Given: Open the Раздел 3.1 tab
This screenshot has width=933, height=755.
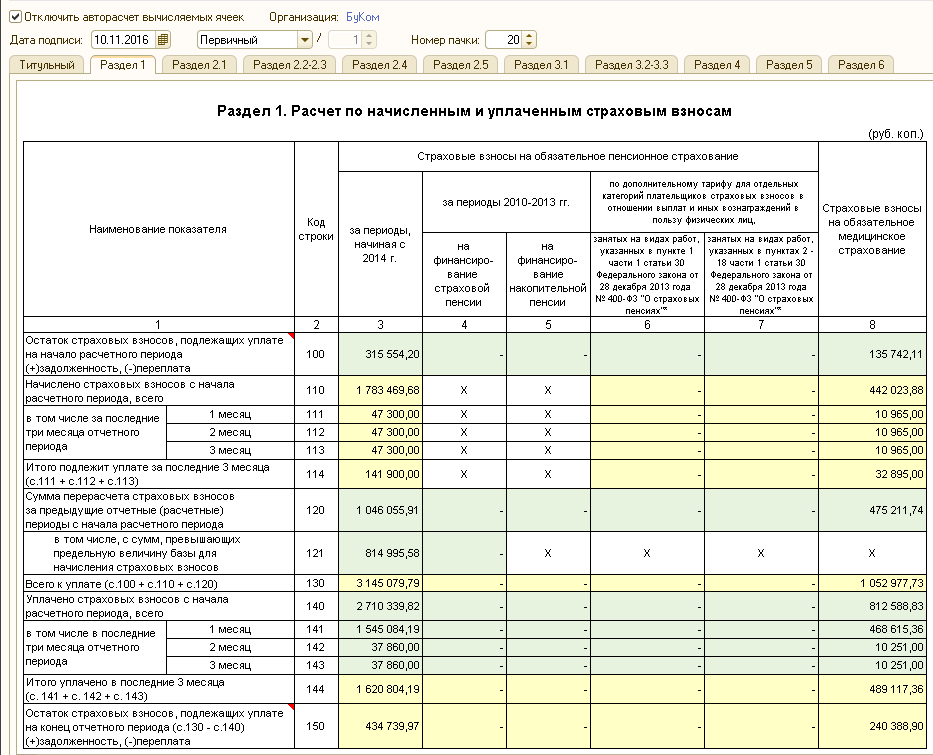Looking at the screenshot, I should tap(542, 65).
